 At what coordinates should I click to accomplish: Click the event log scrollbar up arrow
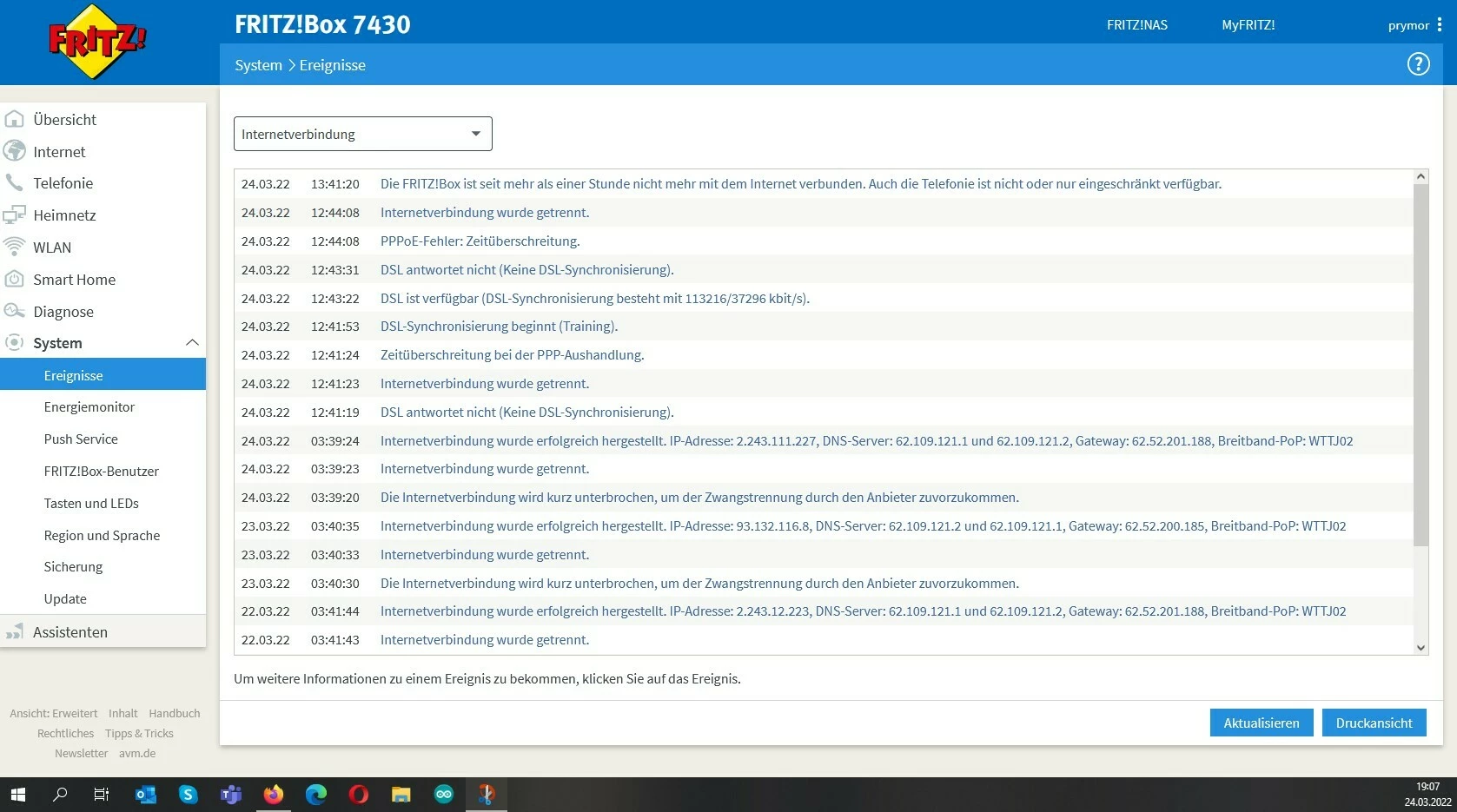point(1421,176)
